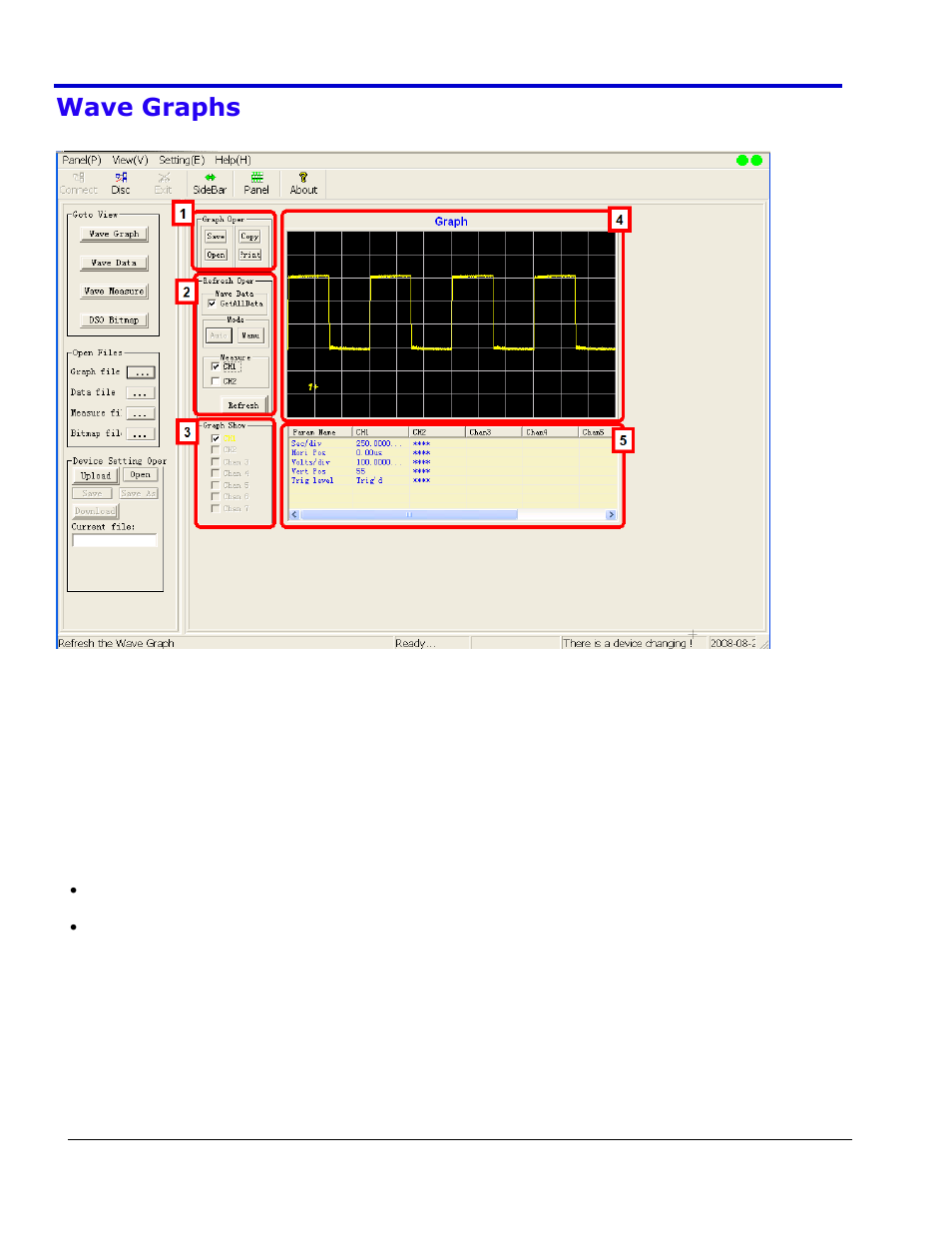Select the Volts/div parameter row
Screen dimensions: 952x1233
[x=452, y=462]
